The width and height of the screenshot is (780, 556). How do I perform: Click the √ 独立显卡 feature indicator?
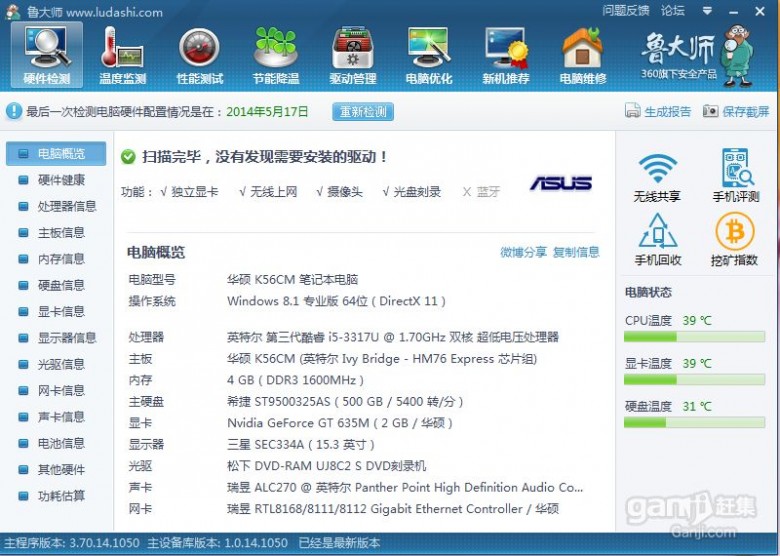pos(189,191)
